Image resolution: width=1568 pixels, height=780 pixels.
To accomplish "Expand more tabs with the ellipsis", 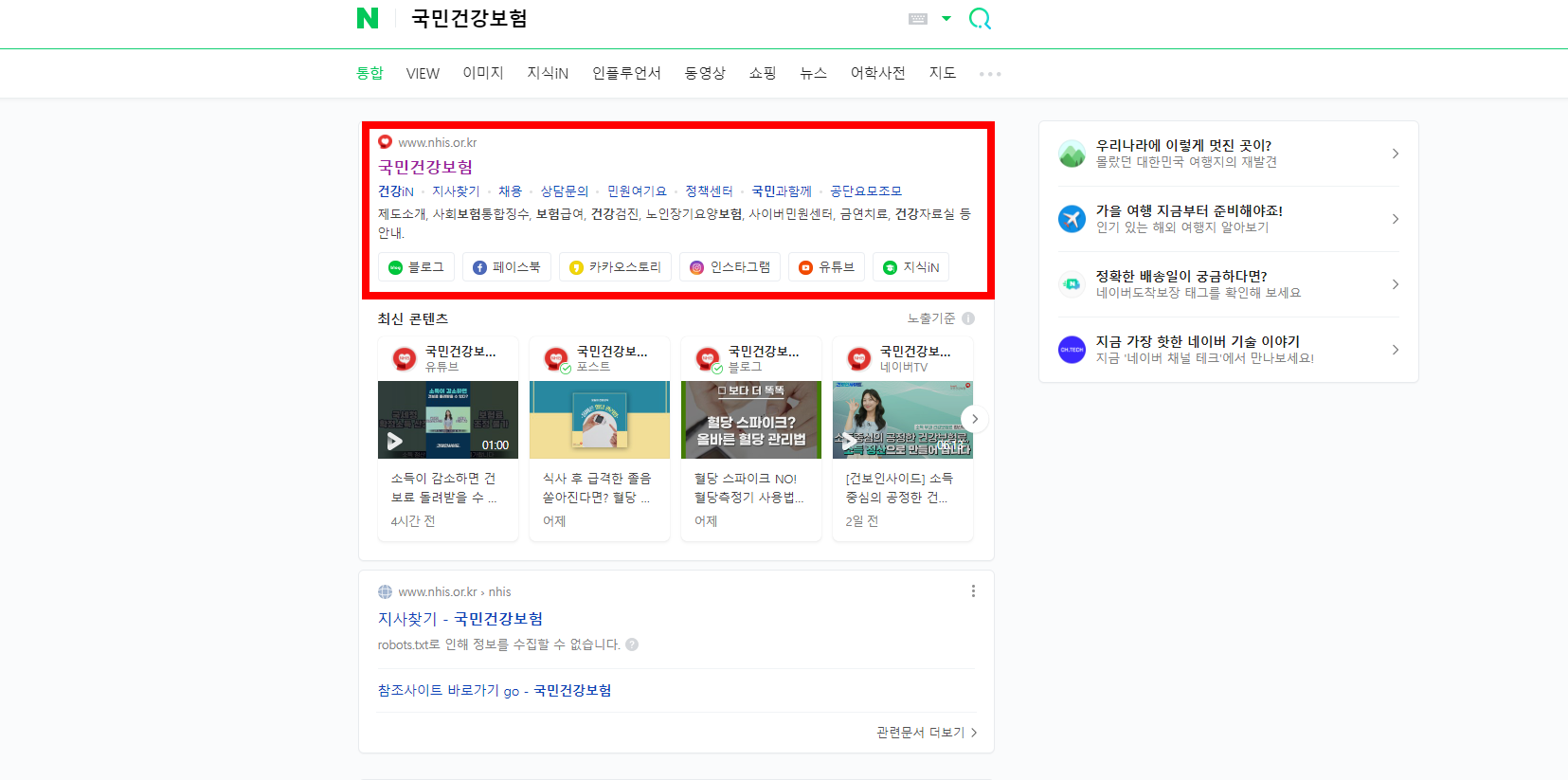I will (990, 74).
